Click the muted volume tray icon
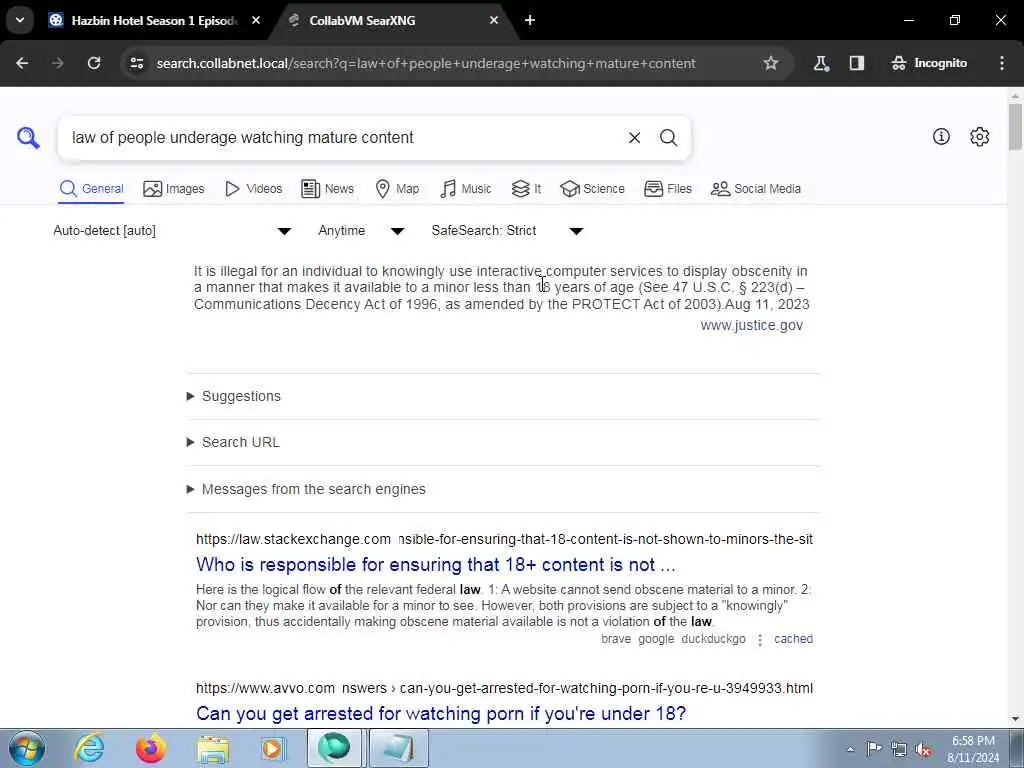The height and width of the screenshot is (768, 1024). pos(923,750)
